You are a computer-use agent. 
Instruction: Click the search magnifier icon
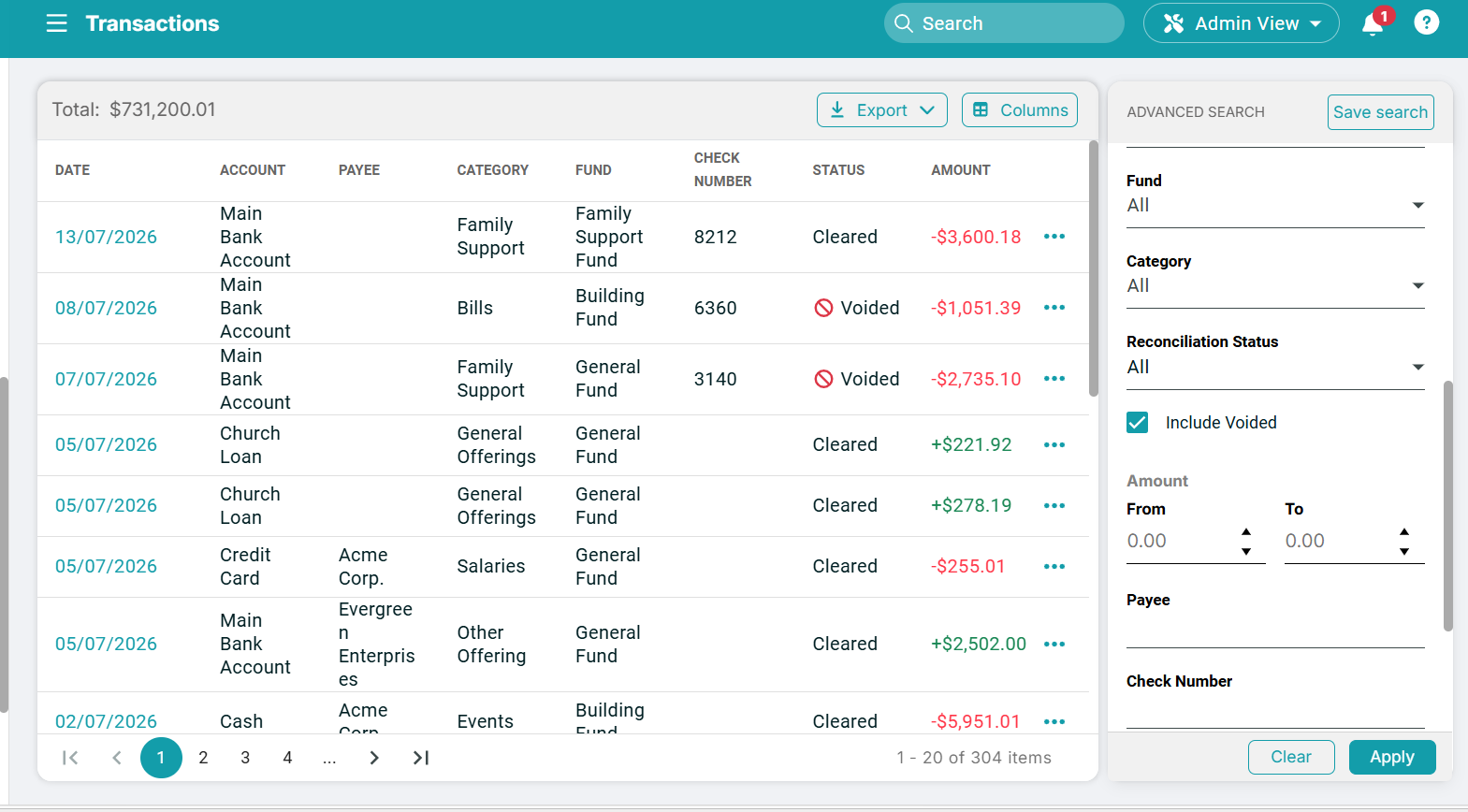pos(904,23)
